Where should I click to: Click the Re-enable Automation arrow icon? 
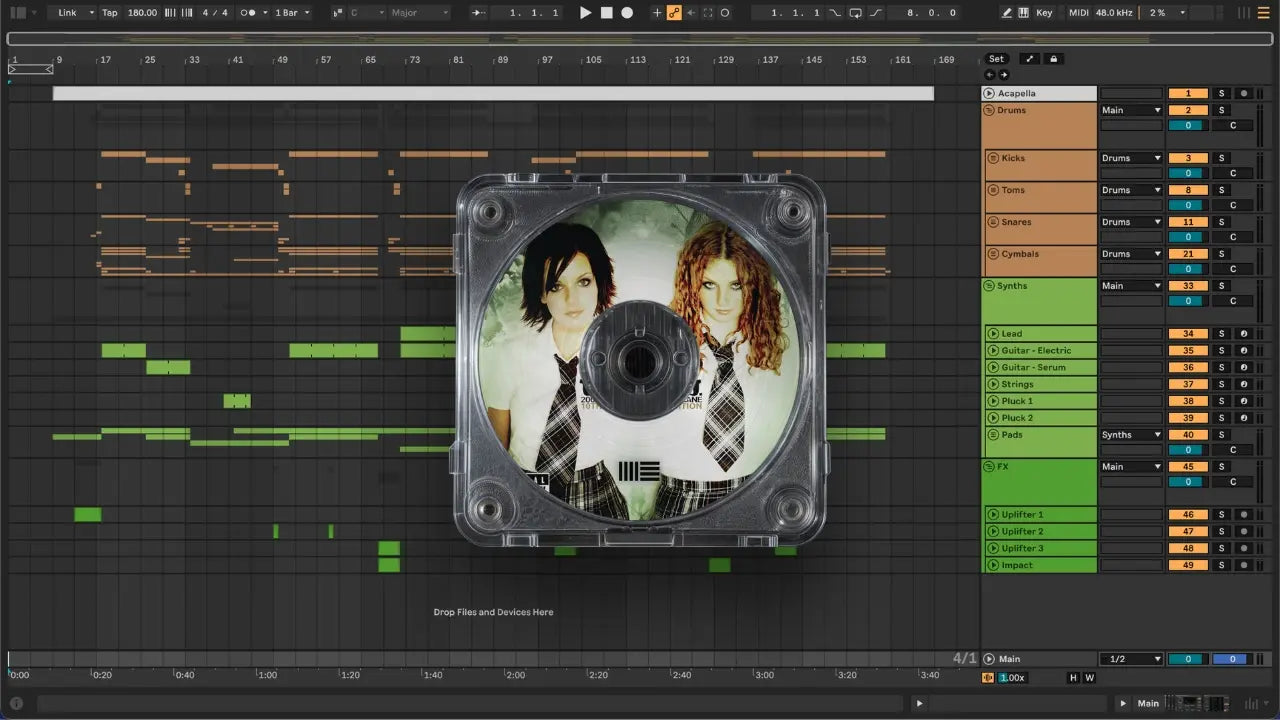(691, 13)
